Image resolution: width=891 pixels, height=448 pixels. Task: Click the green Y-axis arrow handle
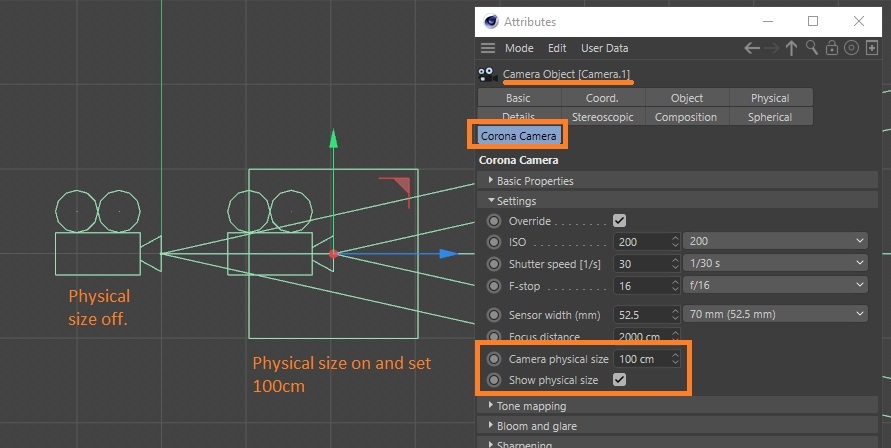tap(334, 139)
